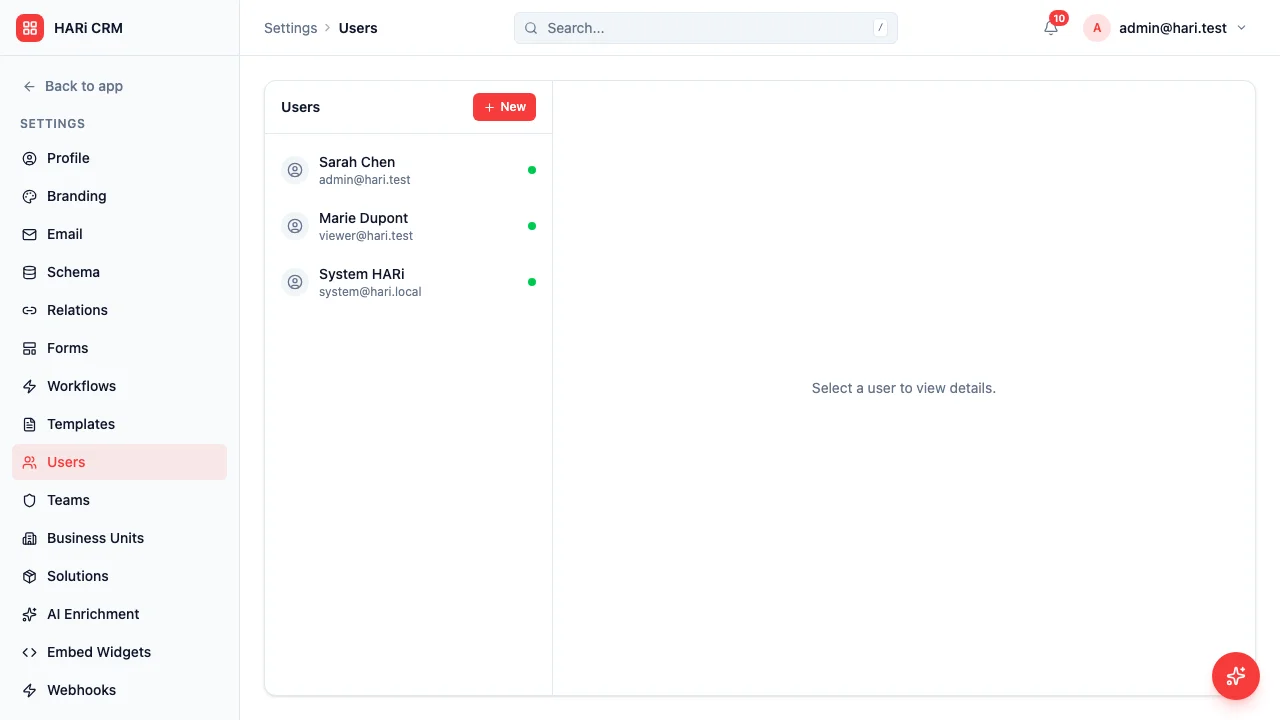Image resolution: width=1280 pixels, height=720 pixels.
Task: Click Marie Dupont's active status indicator
Action: [531, 226]
